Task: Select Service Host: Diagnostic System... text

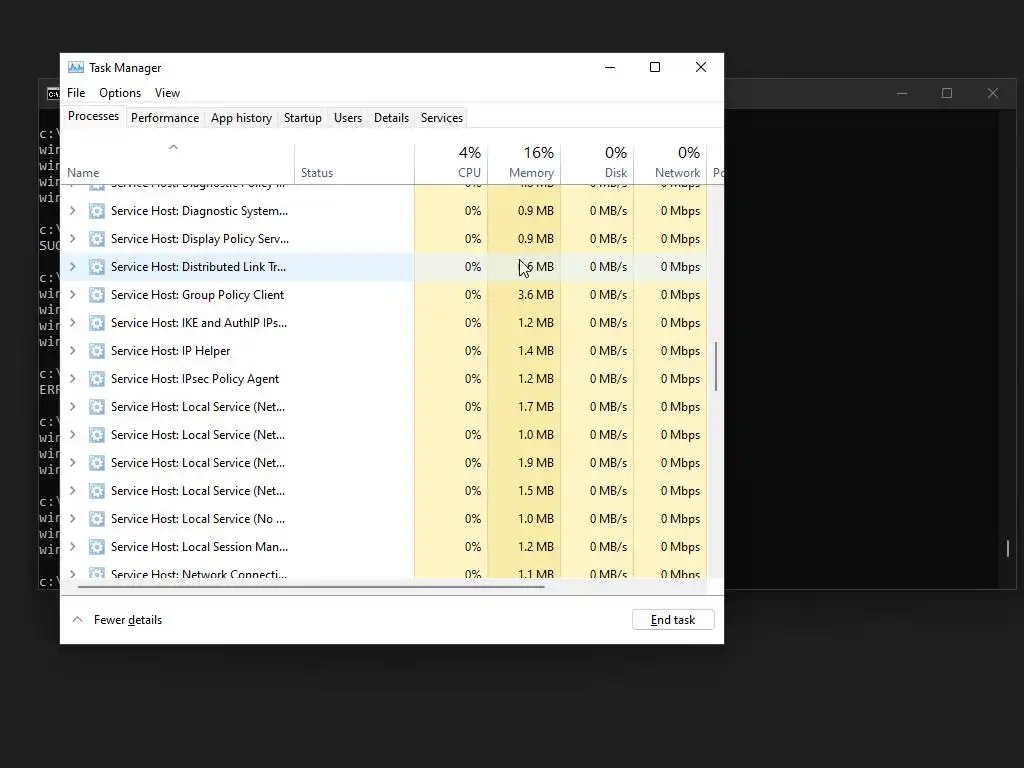Action: pyautogui.click(x=199, y=211)
